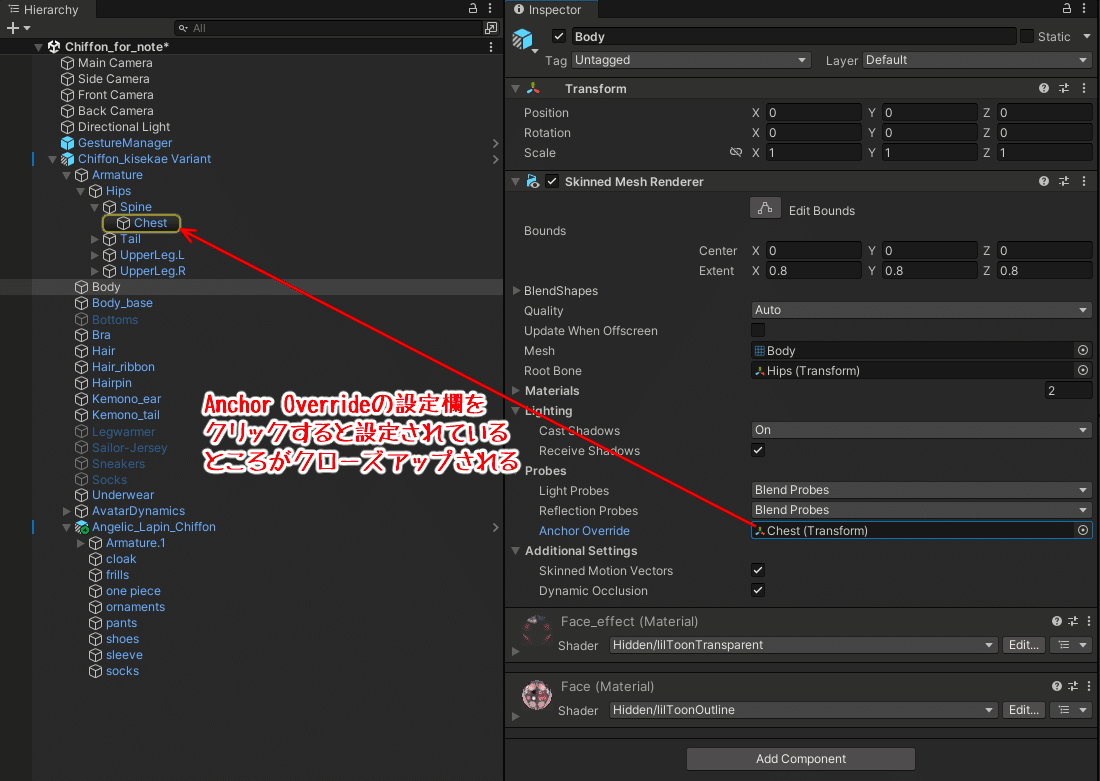Select Body_base in the Hierarchy
This screenshot has height=781, width=1100.
pos(123,303)
